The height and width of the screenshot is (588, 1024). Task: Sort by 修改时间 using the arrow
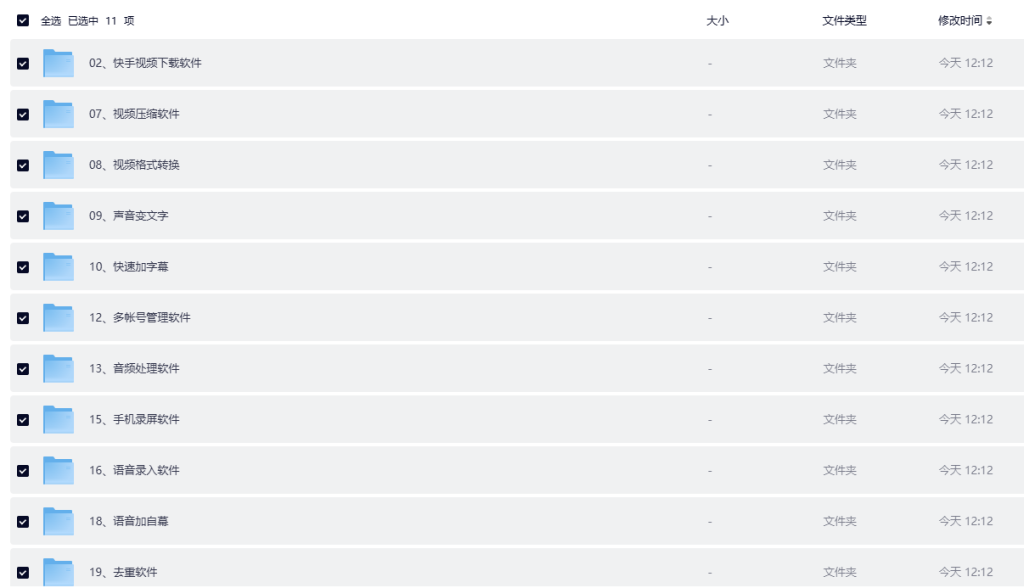coord(990,21)
